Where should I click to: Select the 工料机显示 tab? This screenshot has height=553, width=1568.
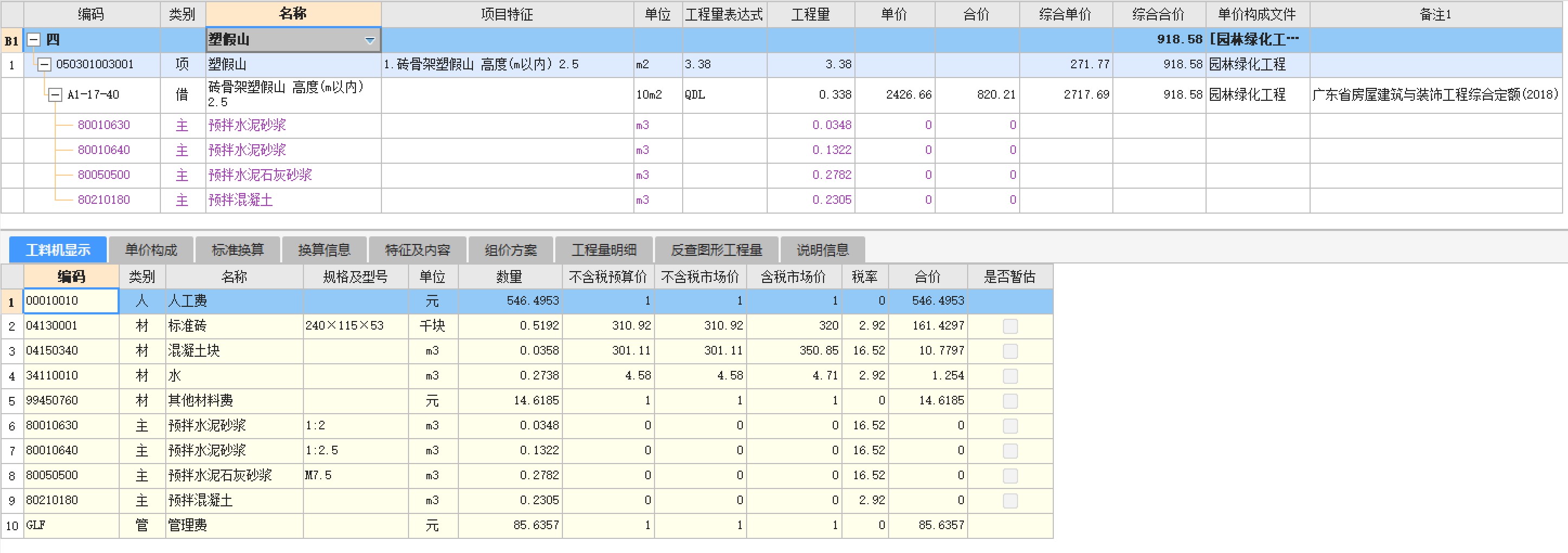click(58, 250)
